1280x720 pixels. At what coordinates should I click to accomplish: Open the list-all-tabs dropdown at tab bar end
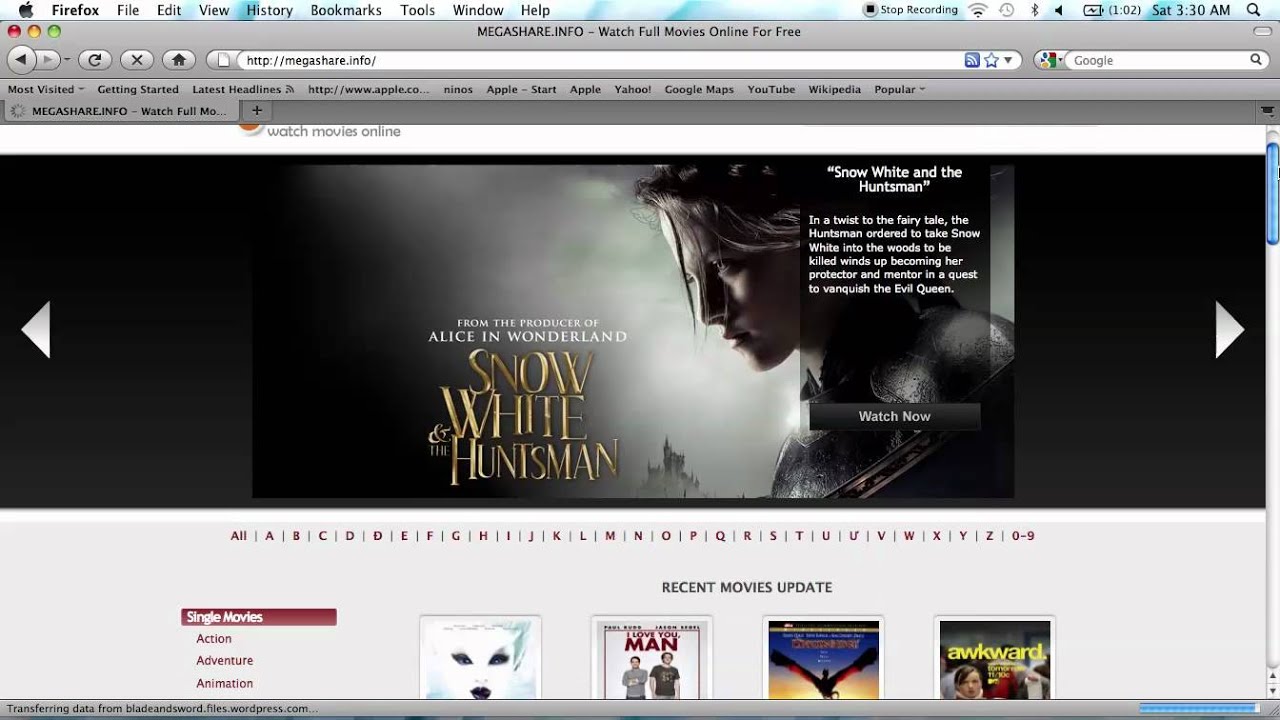click(1269, 111)
